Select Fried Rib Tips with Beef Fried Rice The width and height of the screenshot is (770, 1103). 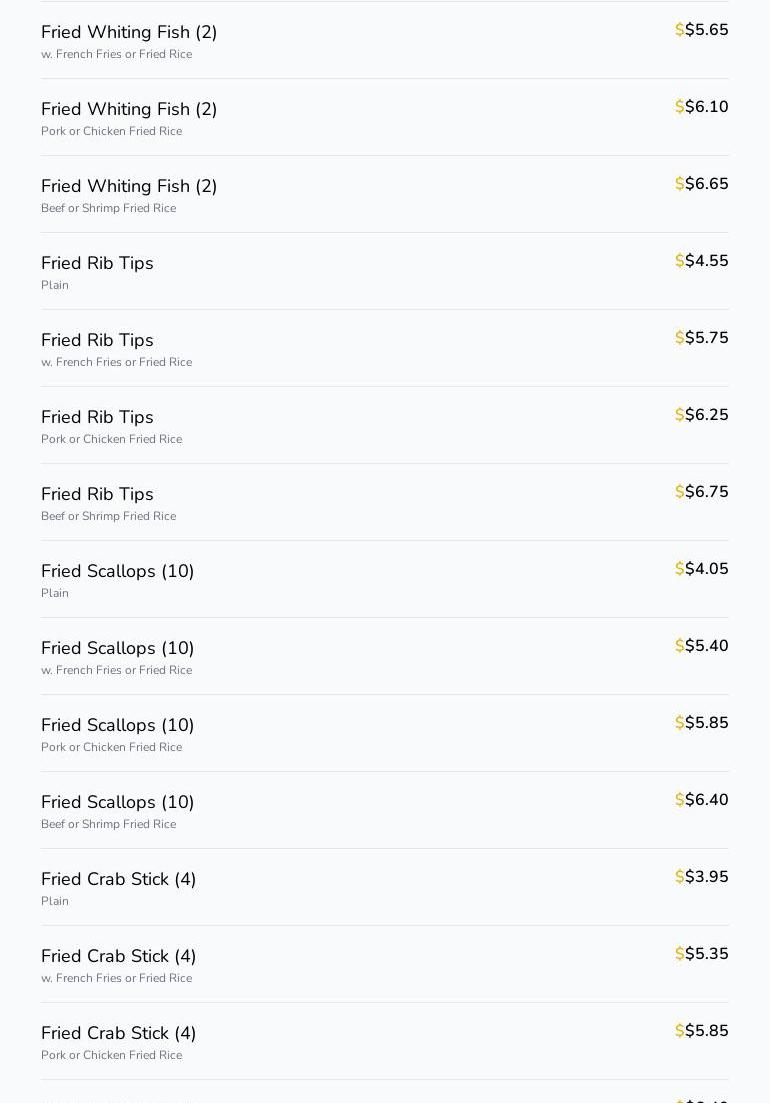[x=97, y=495]
